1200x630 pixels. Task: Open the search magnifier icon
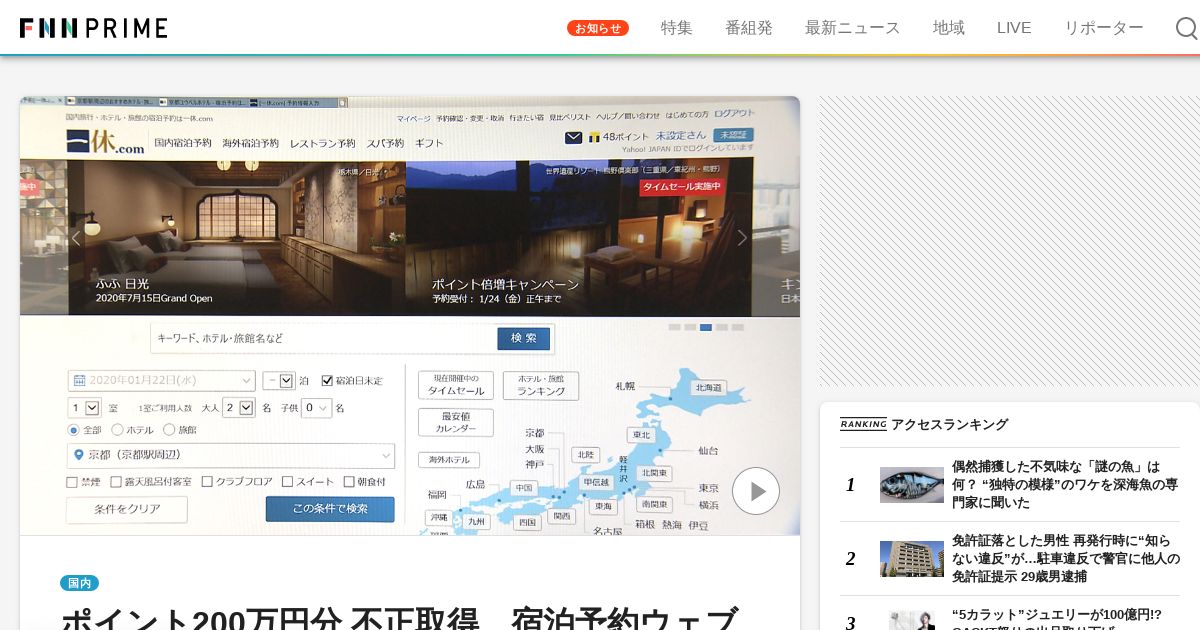[1186, 28]
